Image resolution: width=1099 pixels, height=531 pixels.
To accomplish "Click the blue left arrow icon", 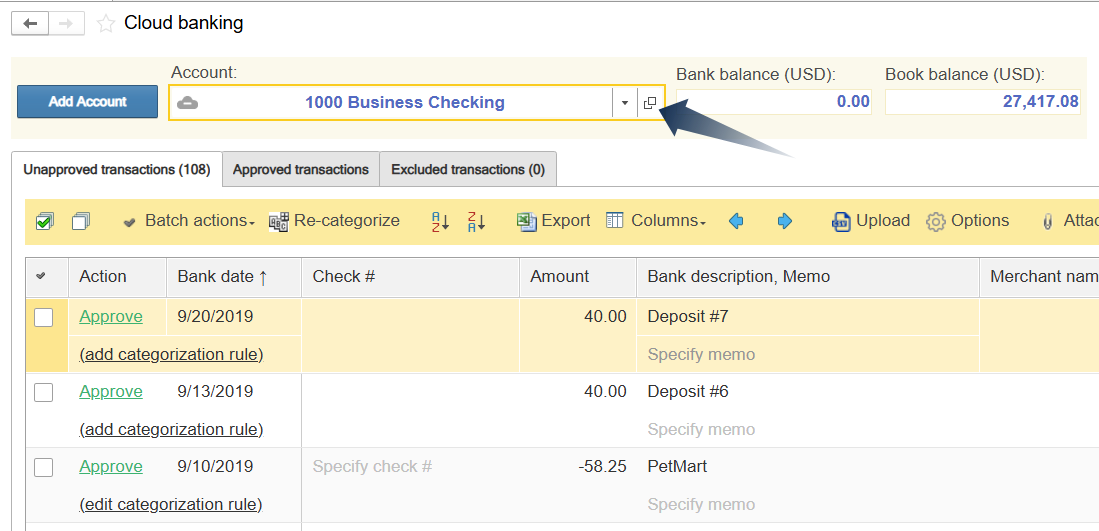I will pyautogui.click(x=737, y=221).
